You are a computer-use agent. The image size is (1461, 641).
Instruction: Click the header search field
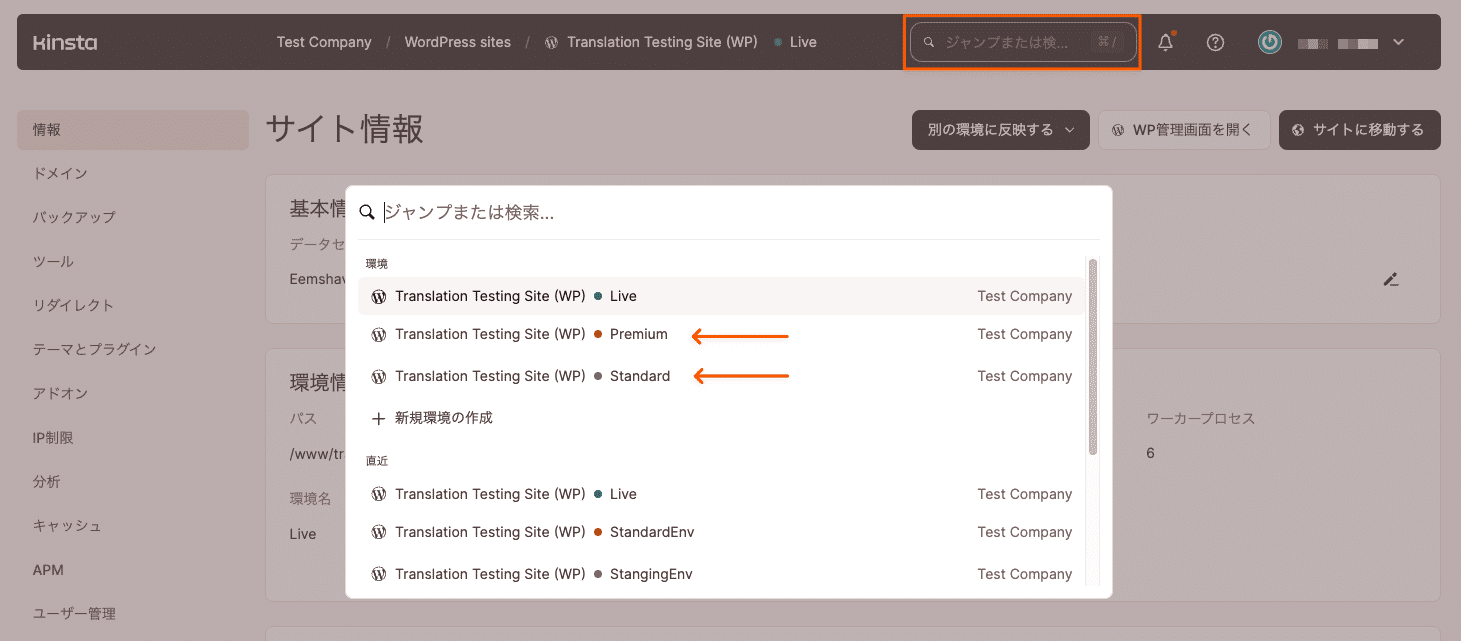pyautogui.click(x=1023, y=42)
